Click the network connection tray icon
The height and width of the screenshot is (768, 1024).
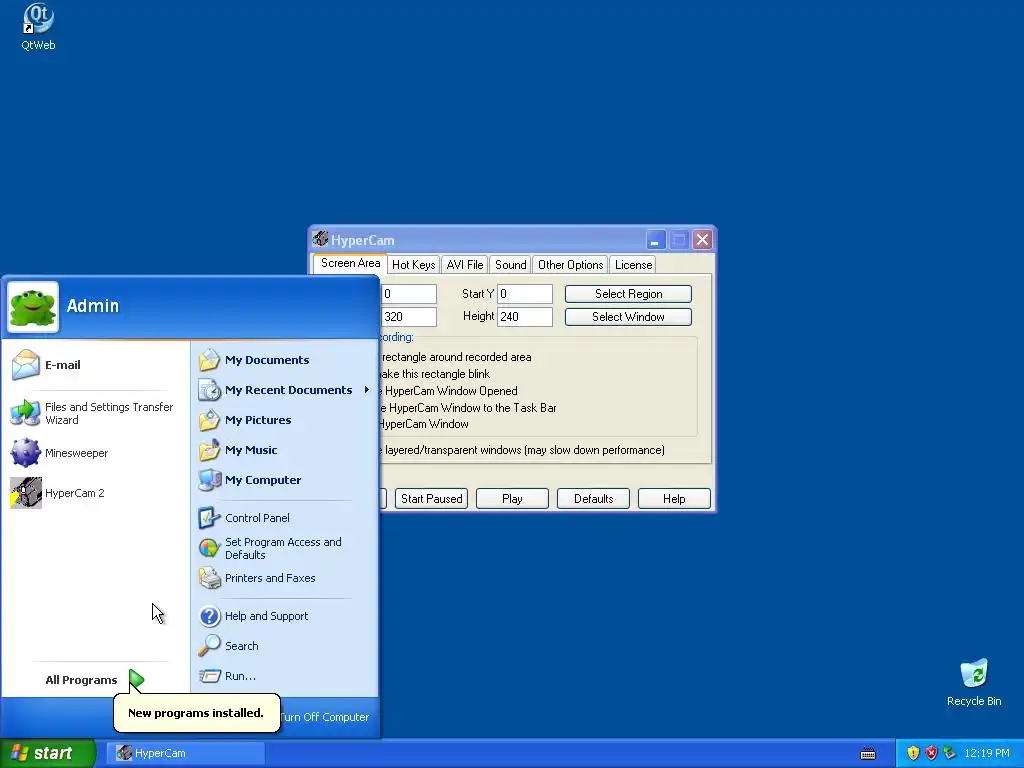(x=950, y=753)
